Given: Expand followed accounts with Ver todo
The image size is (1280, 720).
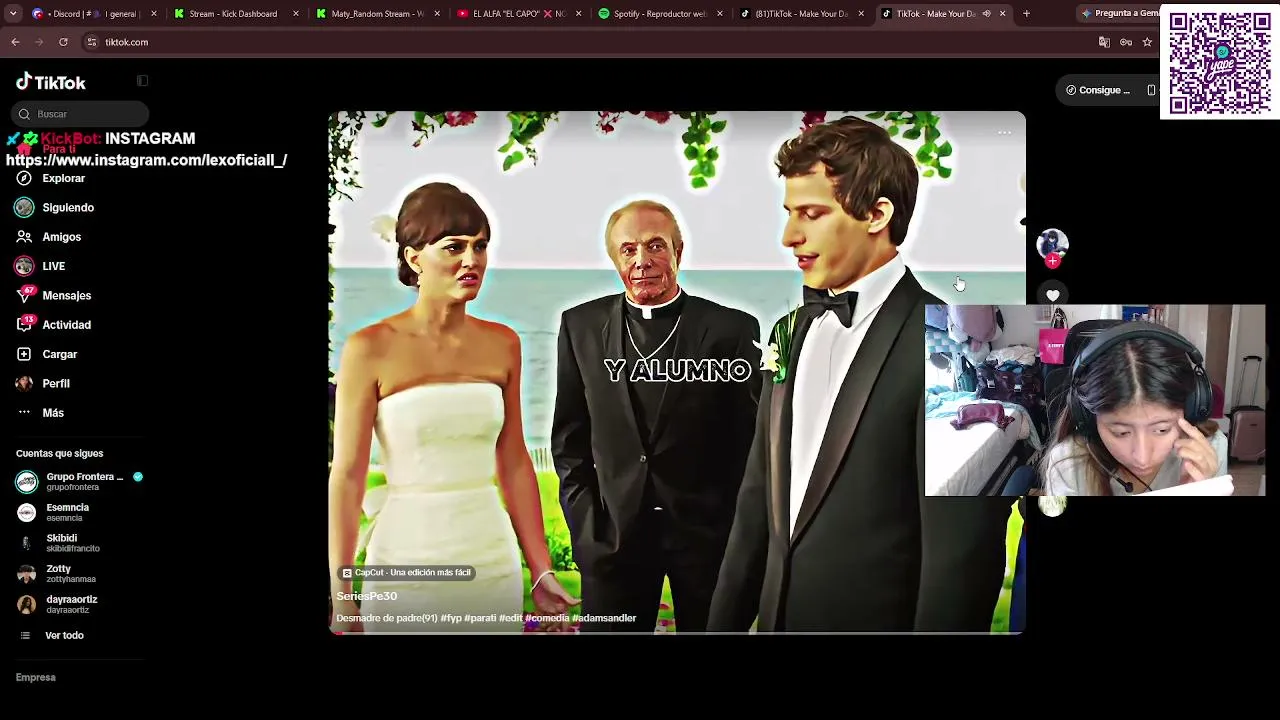Looking at the screenshot, I should pos(64,636).
